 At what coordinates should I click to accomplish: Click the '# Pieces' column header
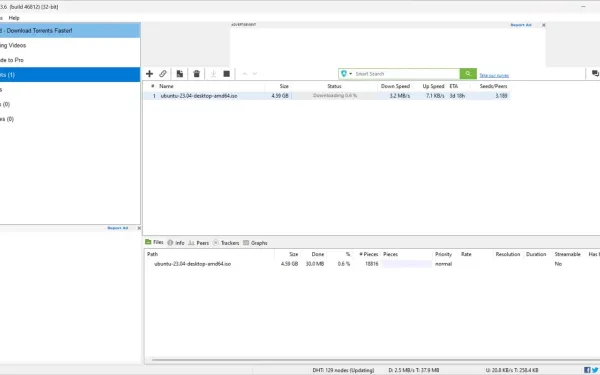368,254
